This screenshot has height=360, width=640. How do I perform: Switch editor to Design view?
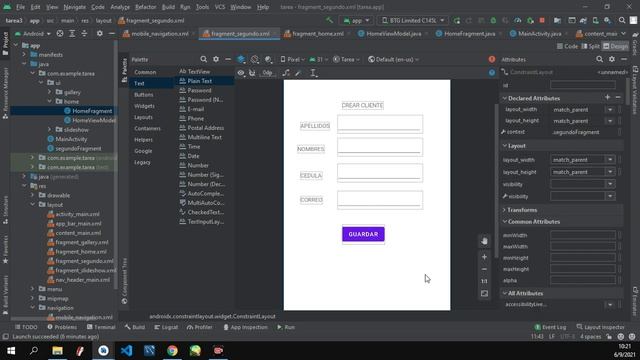pos(616,46)
